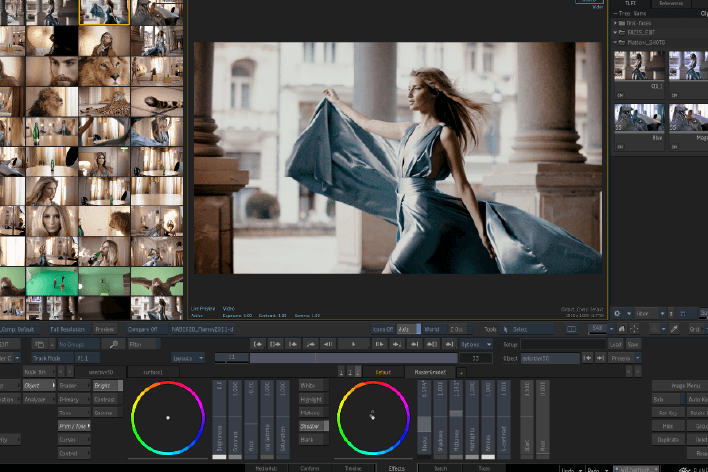The image size is (708, 472).
Task: Toggle the Bright mode button
Action: [107, 386]
